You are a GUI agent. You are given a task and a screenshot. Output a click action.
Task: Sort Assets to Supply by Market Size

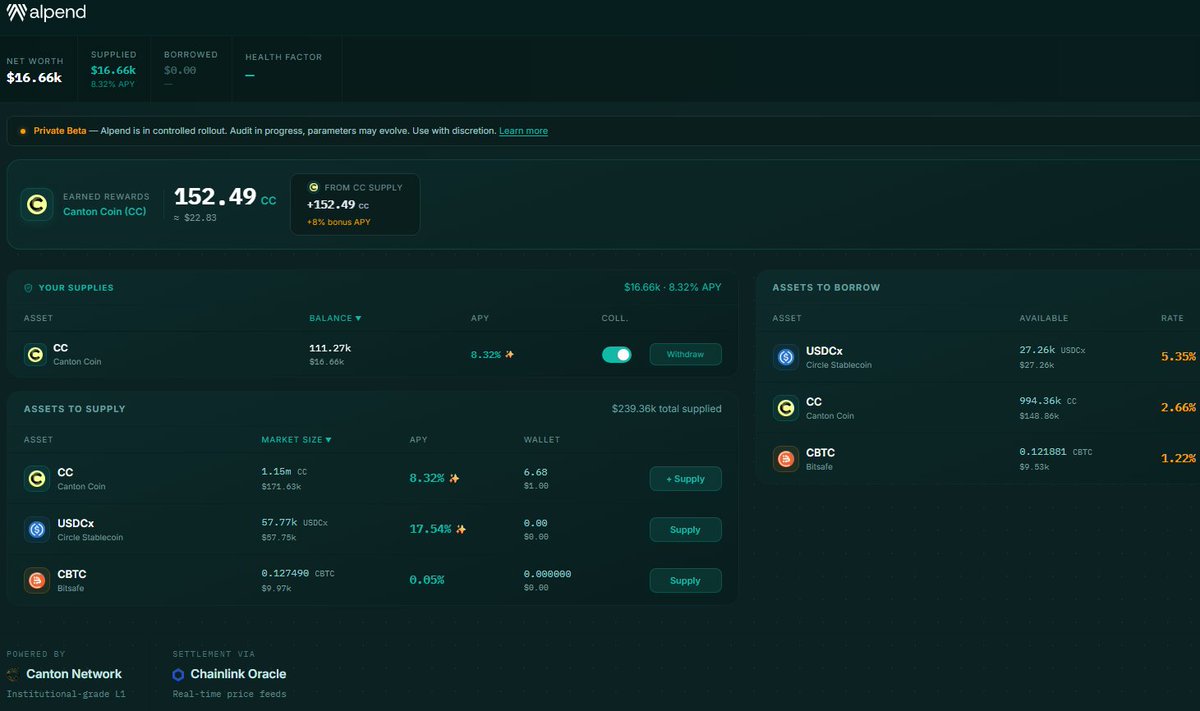tap(296, 439)
